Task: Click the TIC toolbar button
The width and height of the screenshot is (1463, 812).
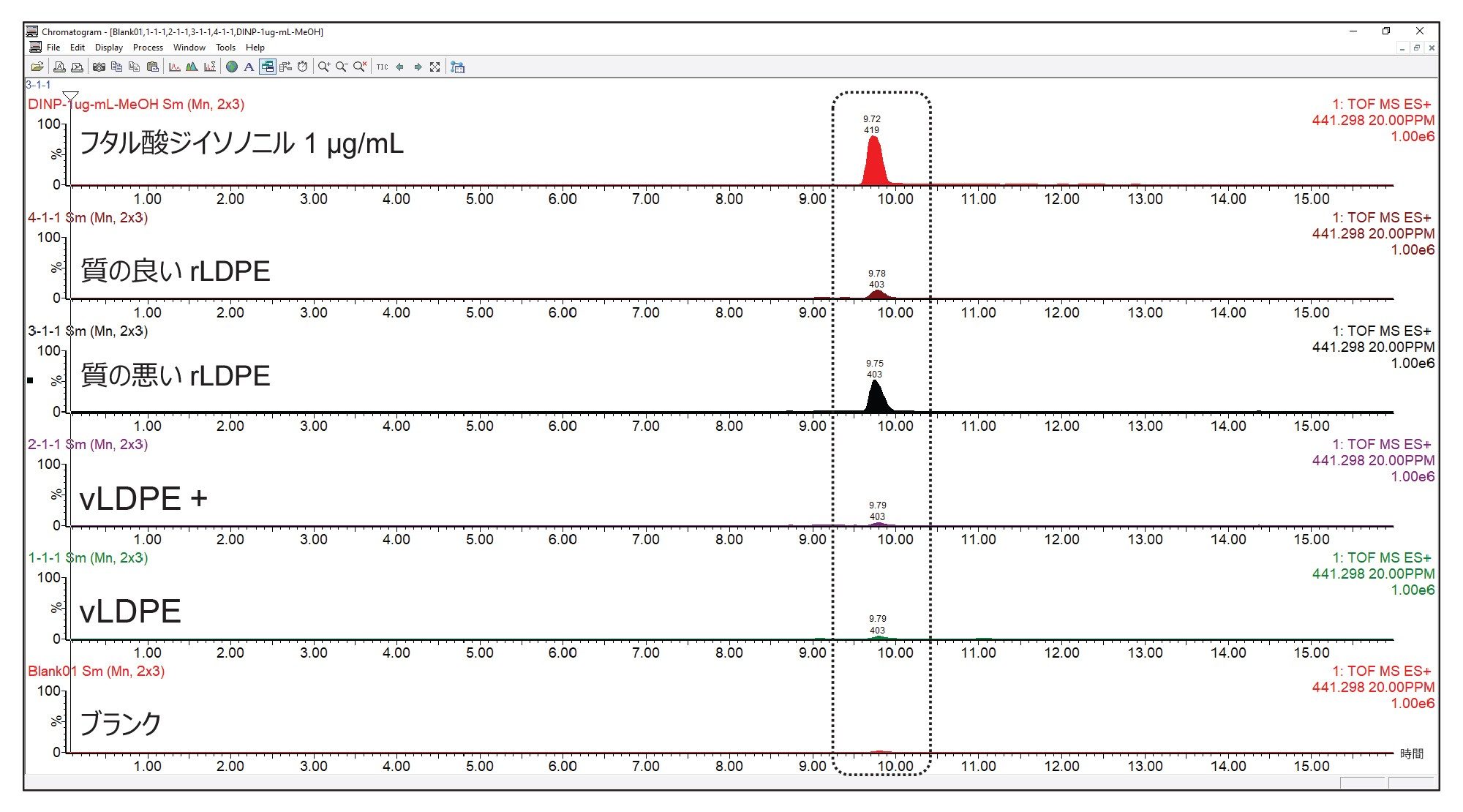Action: (382, 67)
